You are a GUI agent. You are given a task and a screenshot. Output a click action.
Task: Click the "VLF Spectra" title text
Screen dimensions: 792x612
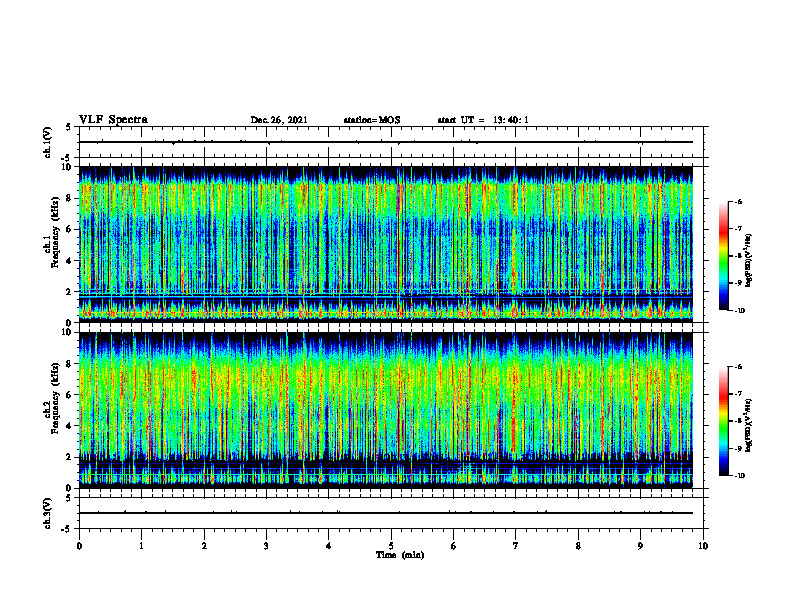click(x=114, y=120)
